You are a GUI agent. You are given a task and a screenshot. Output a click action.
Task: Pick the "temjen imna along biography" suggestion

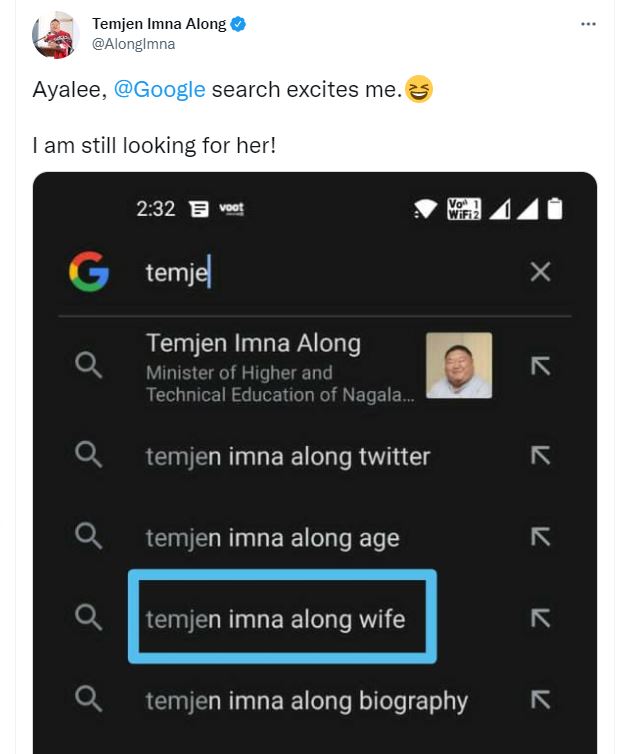306,701
